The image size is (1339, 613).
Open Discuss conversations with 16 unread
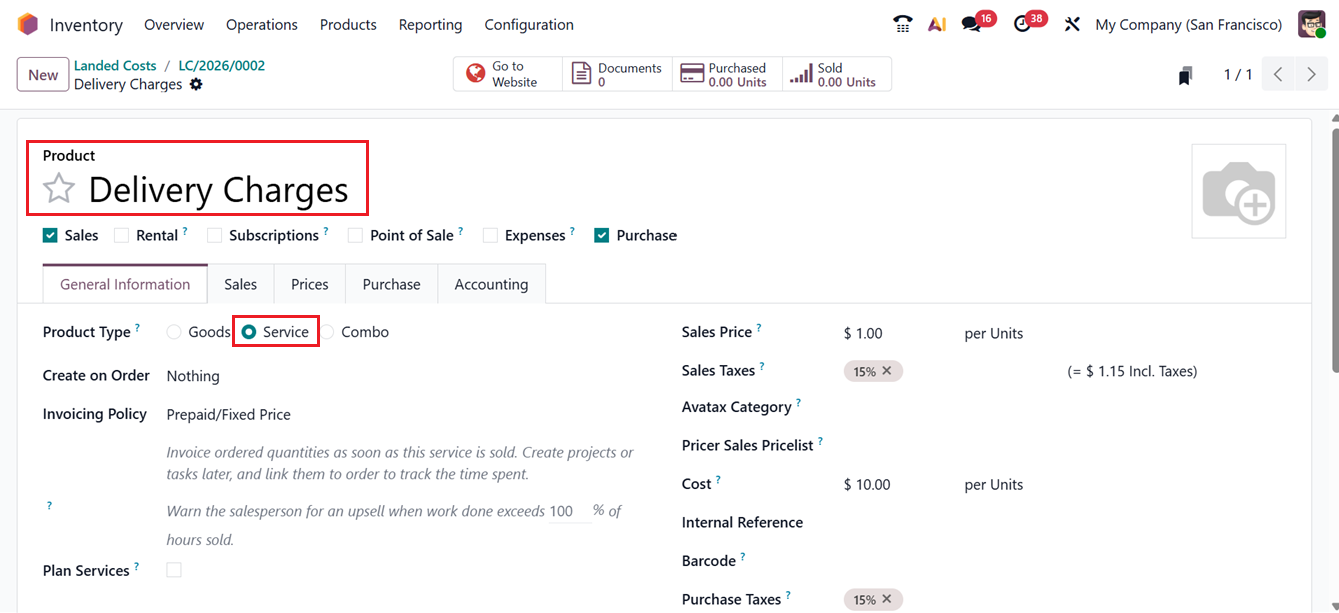coord(971,23)
